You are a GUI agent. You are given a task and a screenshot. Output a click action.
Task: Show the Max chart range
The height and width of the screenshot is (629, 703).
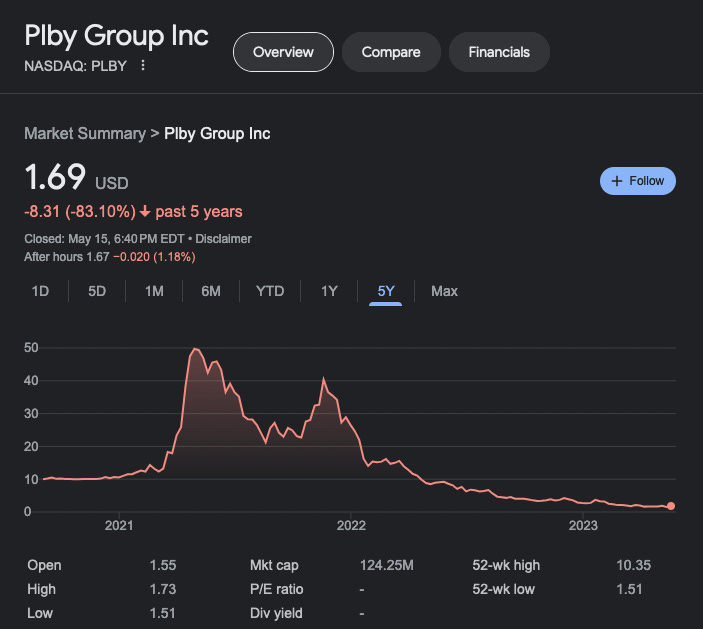[x=444, y=291]
